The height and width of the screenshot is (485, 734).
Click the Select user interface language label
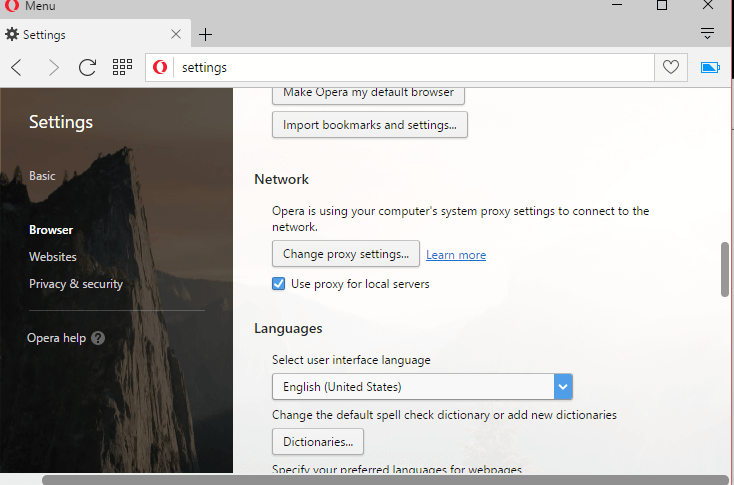(351, 360)
